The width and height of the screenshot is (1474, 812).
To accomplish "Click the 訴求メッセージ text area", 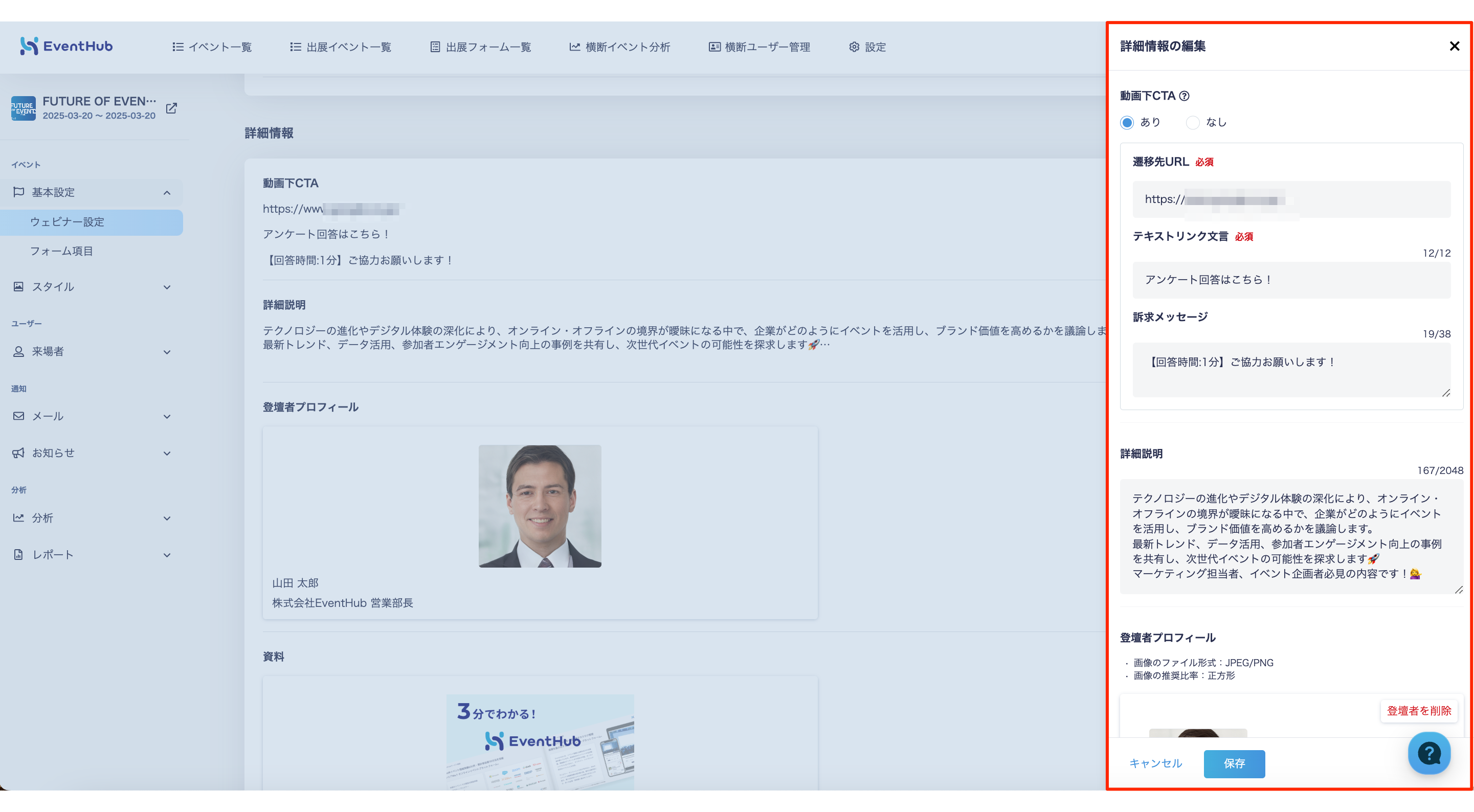I will coord(1291,370).
